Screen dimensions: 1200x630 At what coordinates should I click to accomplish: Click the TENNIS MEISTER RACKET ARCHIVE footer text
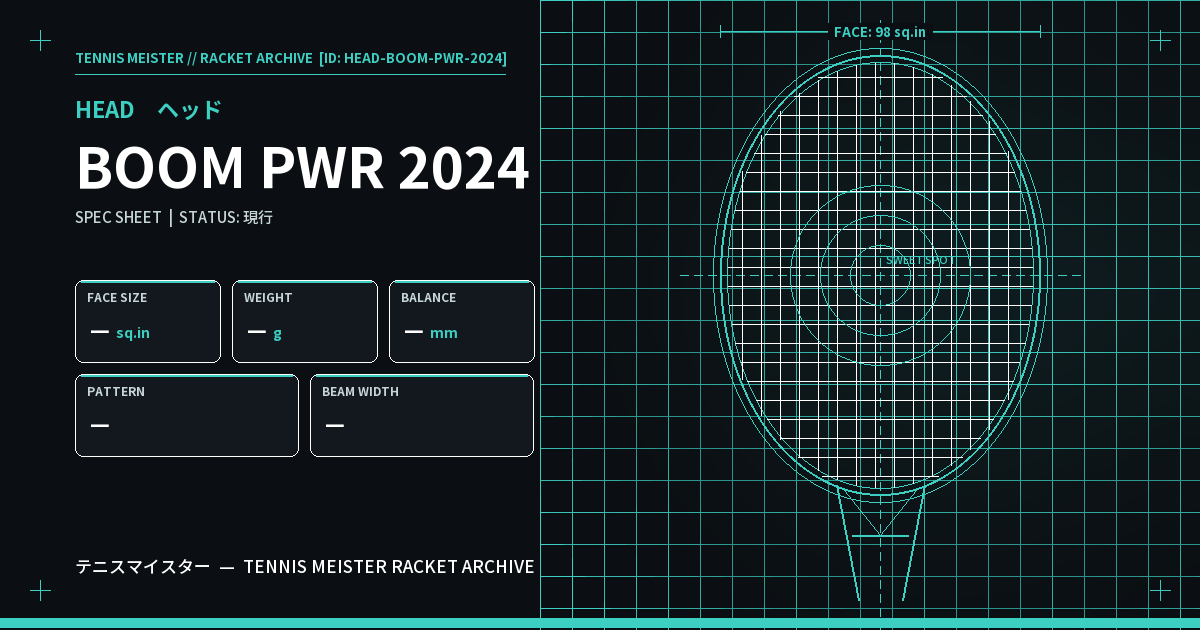tap(389, 567)
